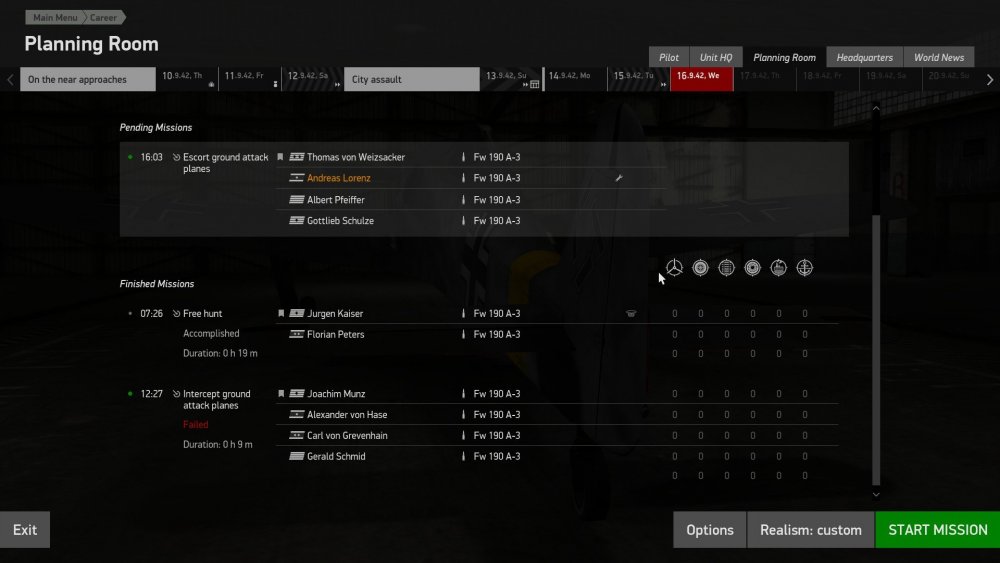Click the leader flag icon next to Jurgen Kaiser
This screenshot has width=1000, height=563.
(x=281, y=314)
